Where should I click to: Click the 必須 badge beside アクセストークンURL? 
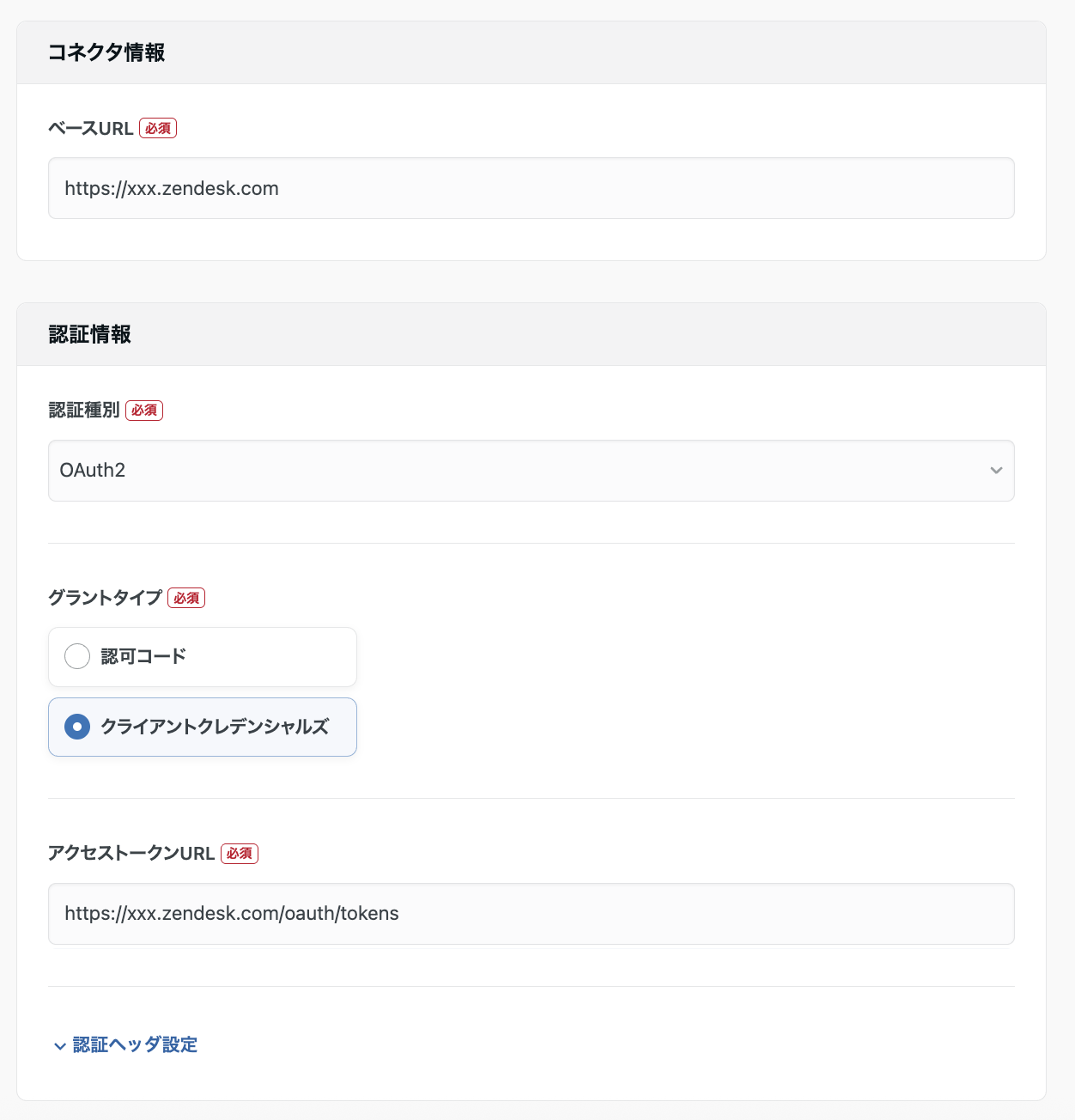point(240,854)
